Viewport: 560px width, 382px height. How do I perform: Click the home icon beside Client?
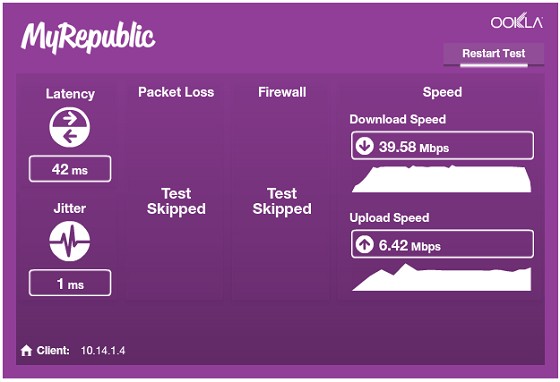click(26, 351)
